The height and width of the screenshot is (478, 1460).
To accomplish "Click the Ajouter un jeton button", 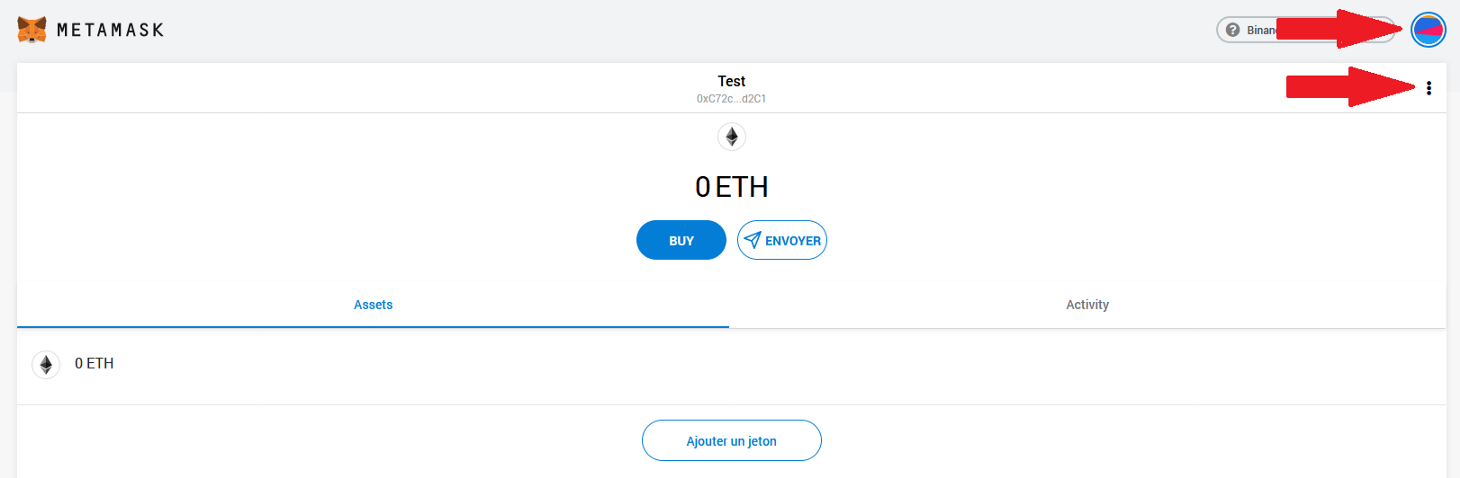I will pyautogui.click(x=731, y=440).
